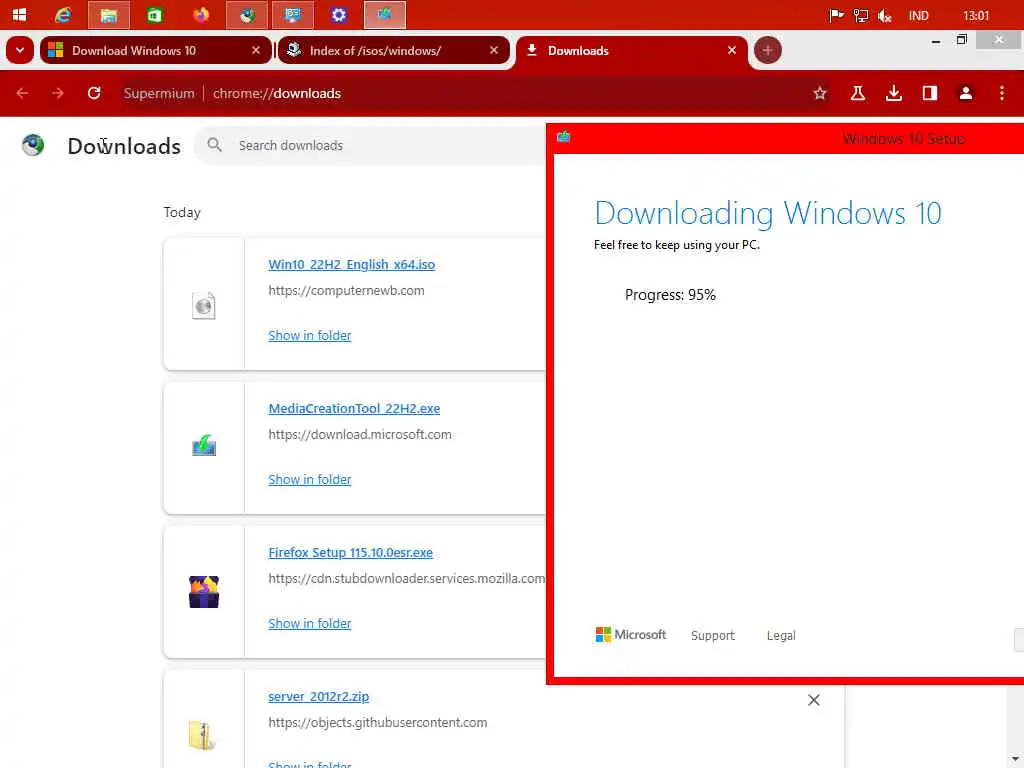Click the search magnifier icon
The image size is (1024, 768).
pyautogui.click(x=214, y=145)
